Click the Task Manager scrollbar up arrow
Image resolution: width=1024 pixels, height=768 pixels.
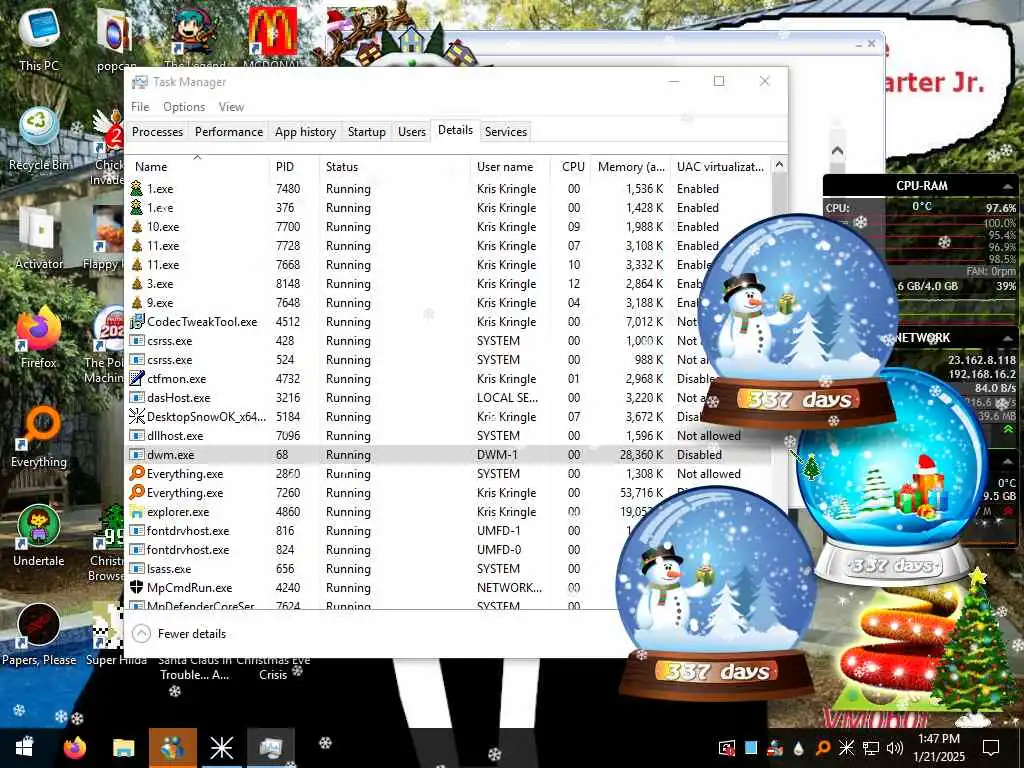click(779, 165)
